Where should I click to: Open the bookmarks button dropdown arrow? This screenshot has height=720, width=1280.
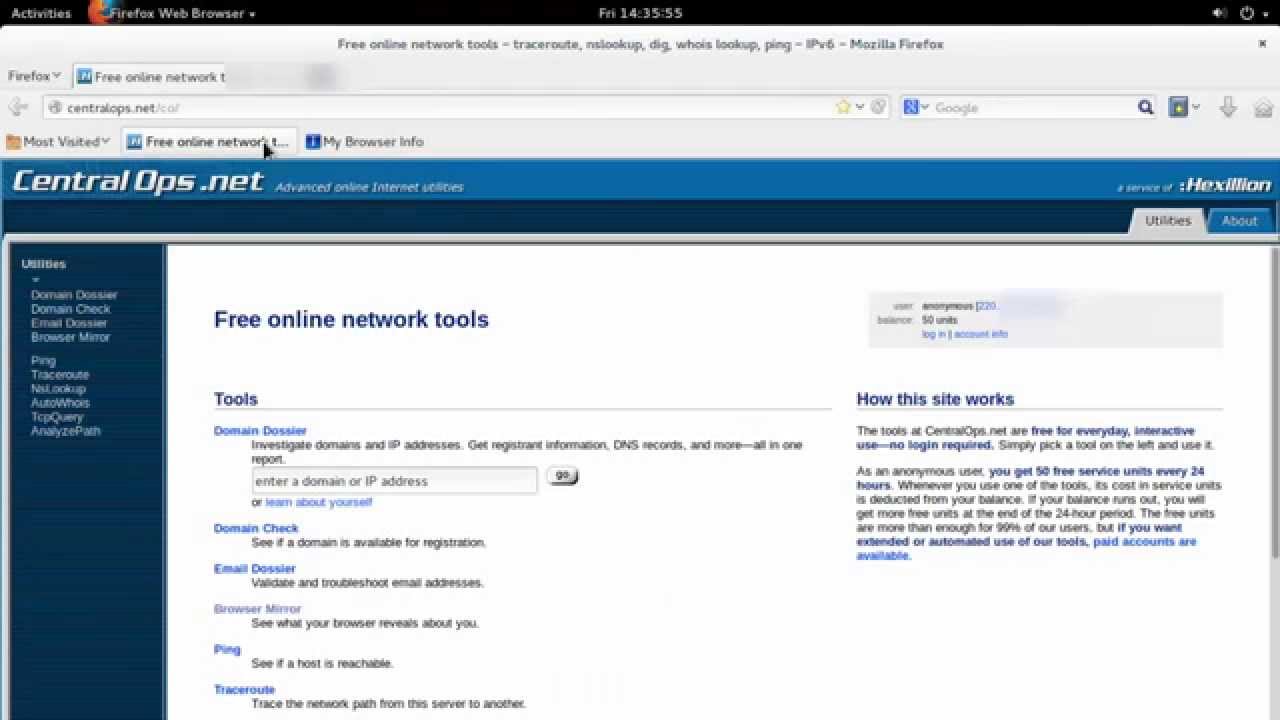(1196, 107)
